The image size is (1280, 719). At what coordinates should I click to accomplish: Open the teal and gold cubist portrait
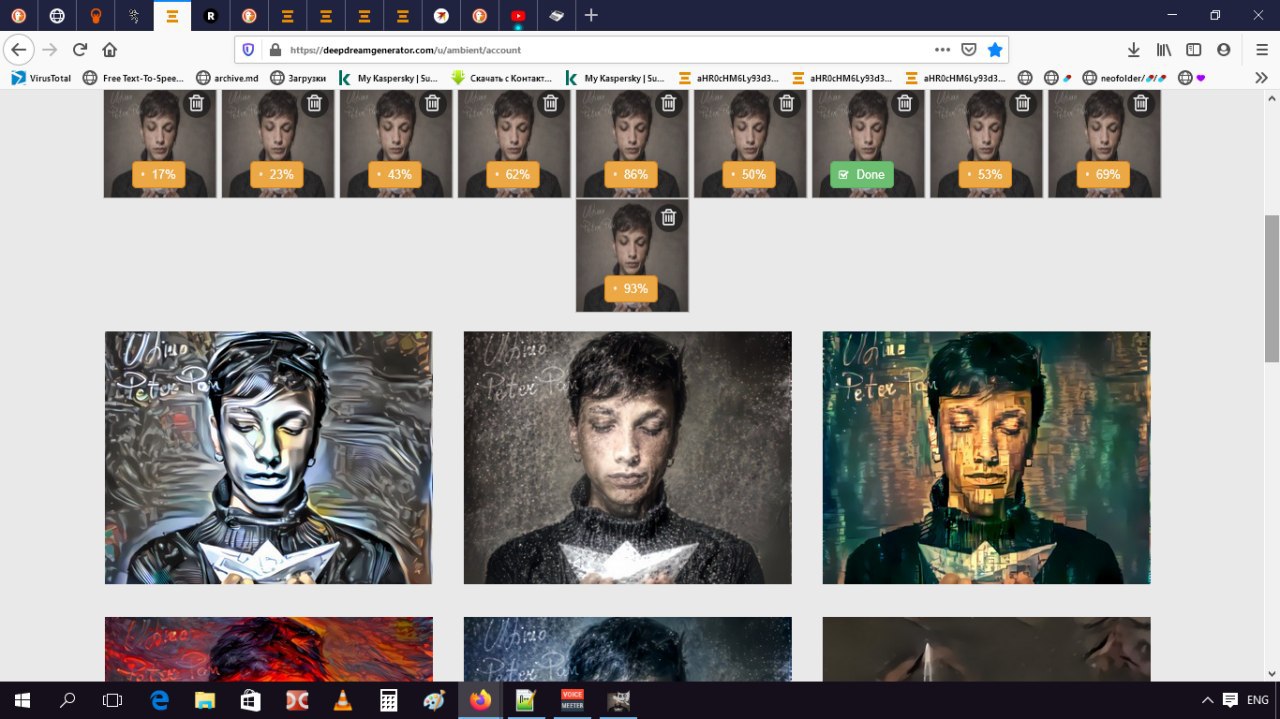[x=987, y=458]
